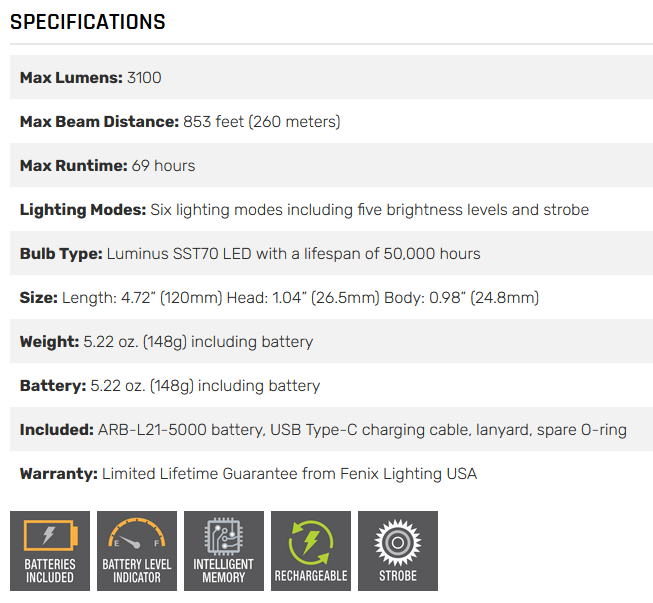Click the Lighting Modes description text

369,209
